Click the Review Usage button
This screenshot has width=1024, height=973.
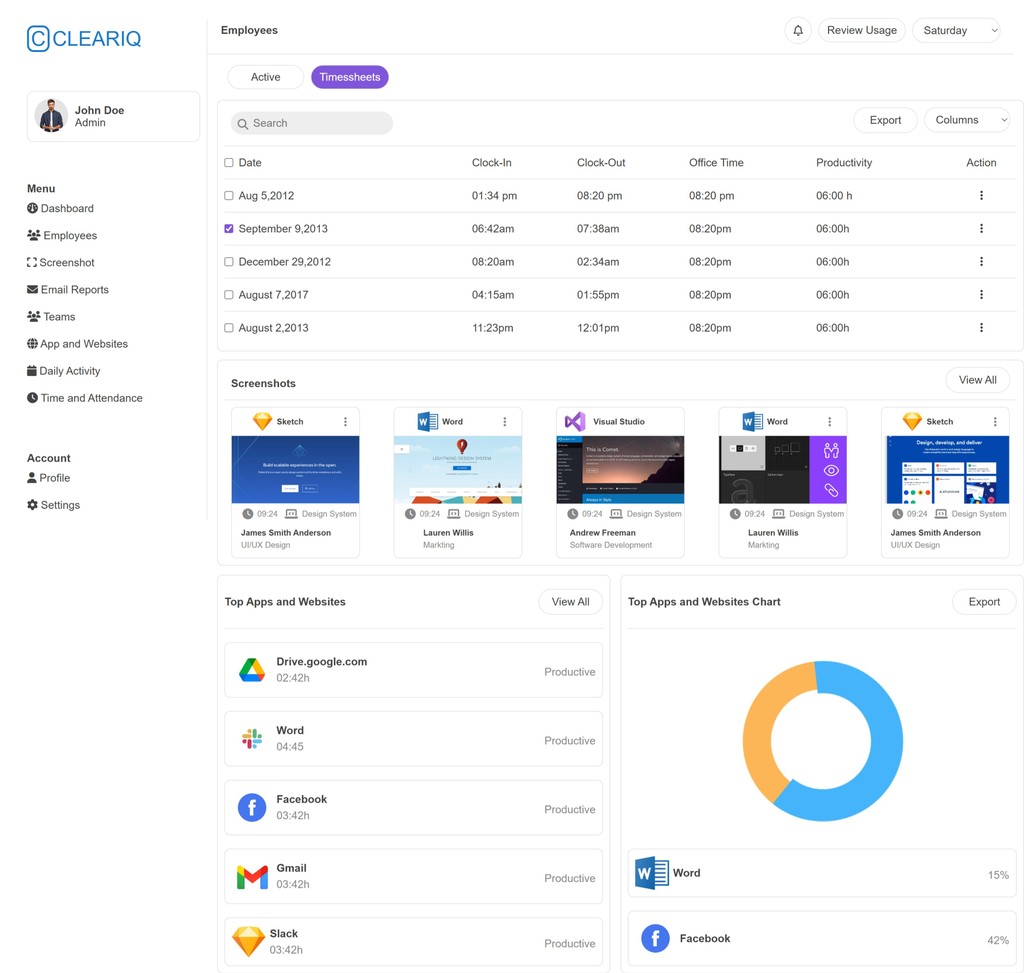coord(861,31)
